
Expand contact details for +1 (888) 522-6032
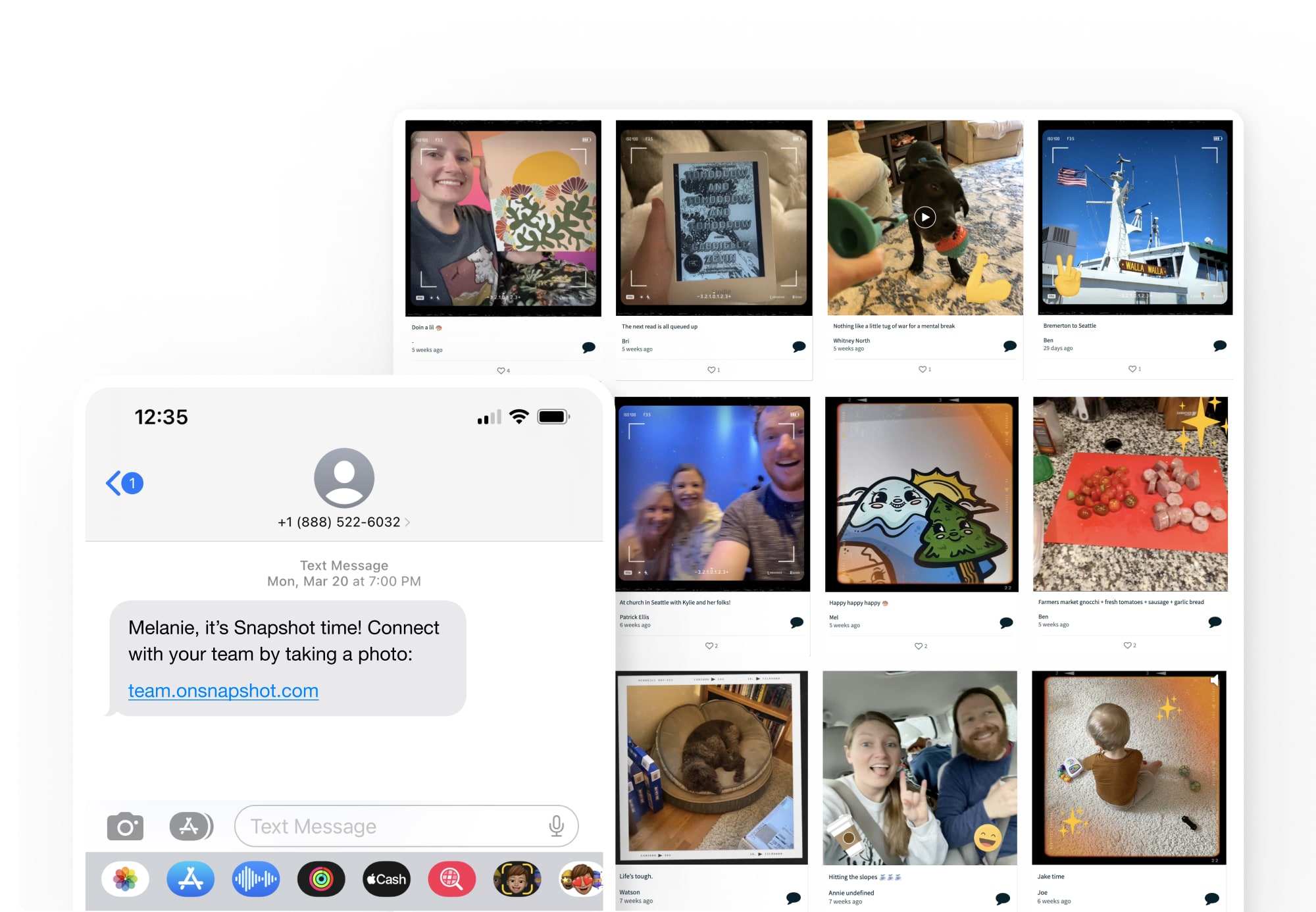tap(343, 522)
